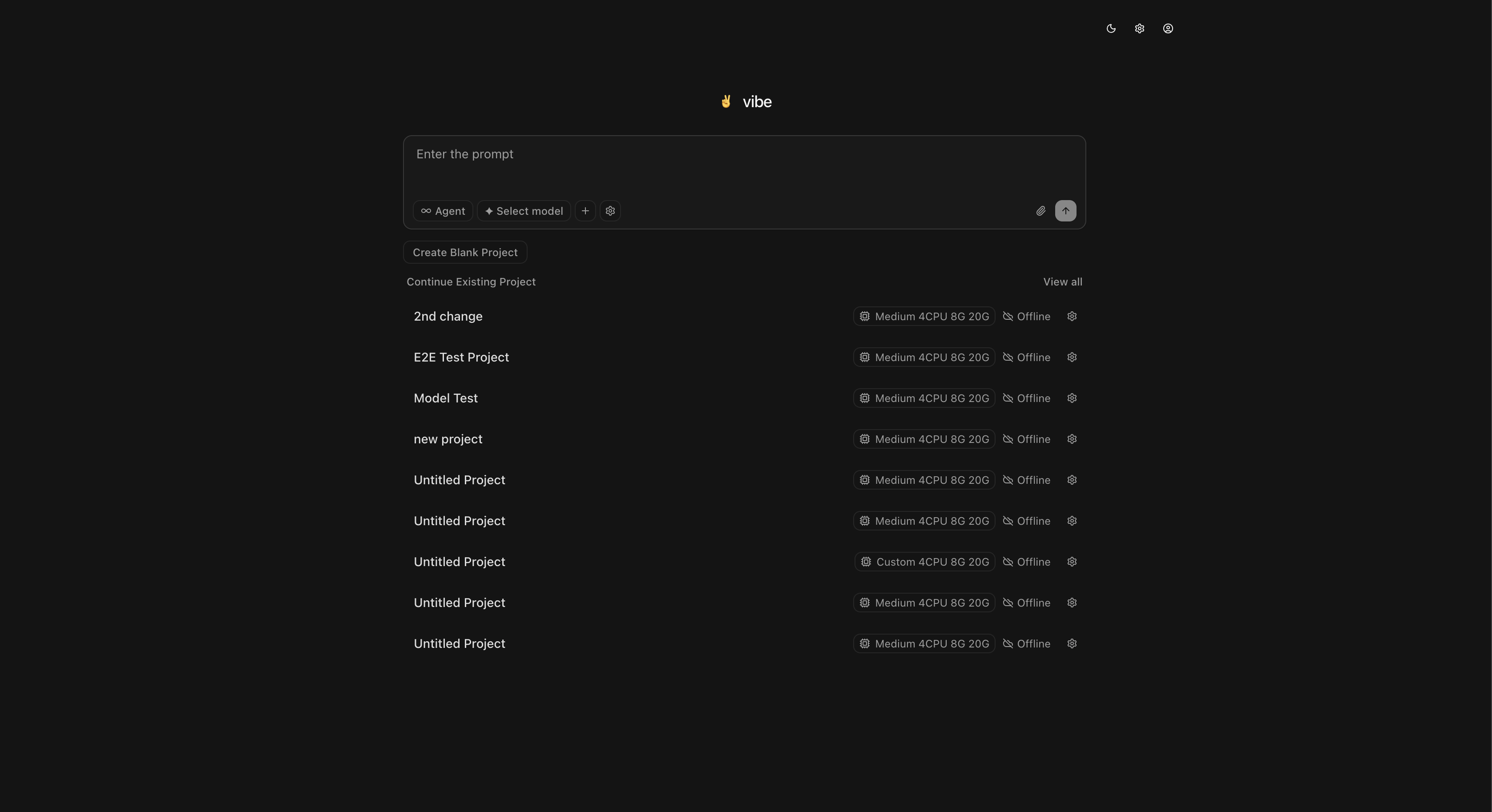1492x812 pixels.
Task: Open the E2E Test Project row
Action: (x=461, y=358)
